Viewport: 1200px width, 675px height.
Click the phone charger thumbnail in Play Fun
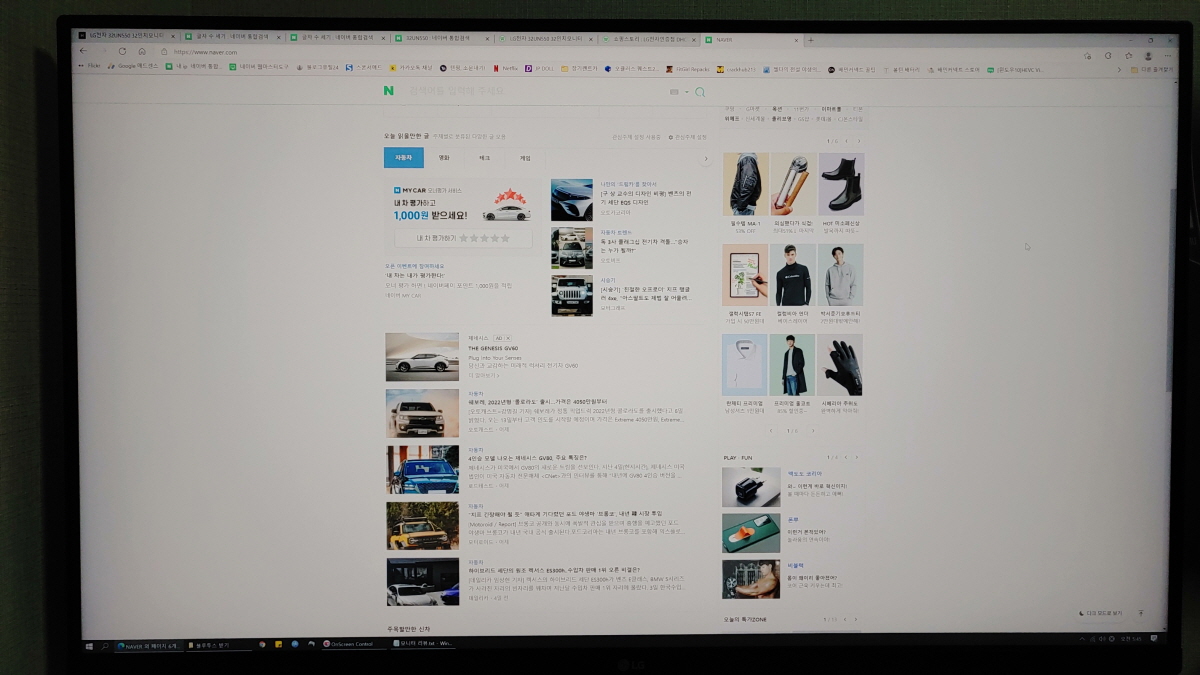coord(751,487)
